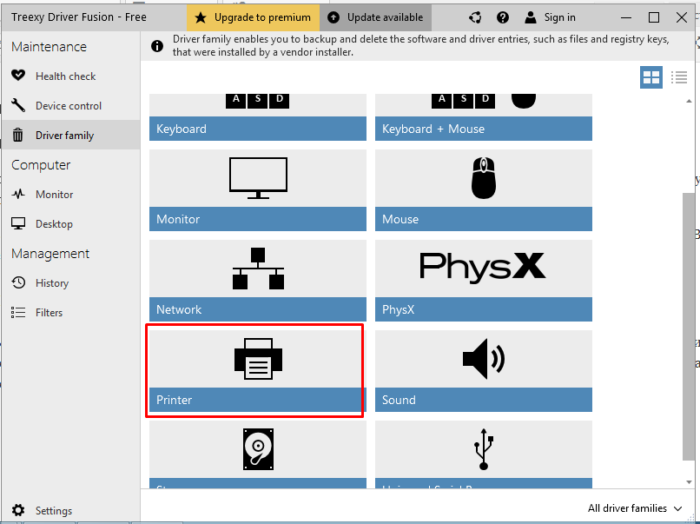This screenshot has width=700, height=524.
Task: Open the Filters section
Action: [71, 312]
